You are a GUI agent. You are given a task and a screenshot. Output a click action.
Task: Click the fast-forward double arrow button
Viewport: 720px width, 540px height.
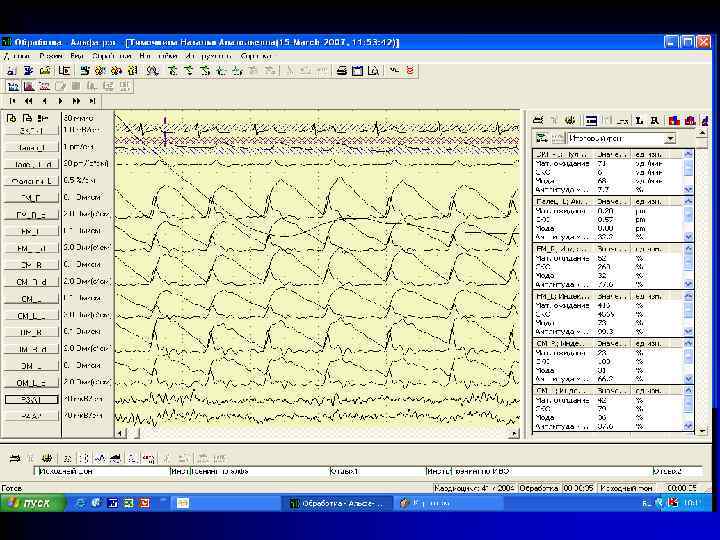[77, 101]
